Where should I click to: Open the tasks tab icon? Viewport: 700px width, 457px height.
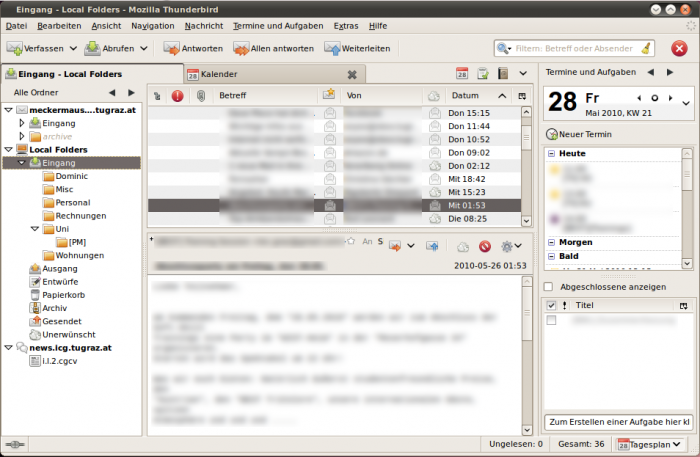[x=483, y=73]
